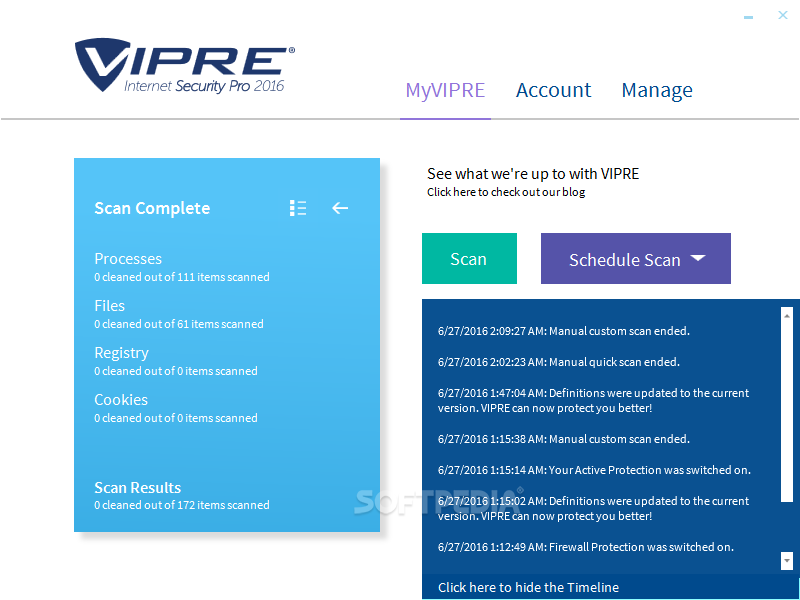Close the VIPRE window

point(783,15)
